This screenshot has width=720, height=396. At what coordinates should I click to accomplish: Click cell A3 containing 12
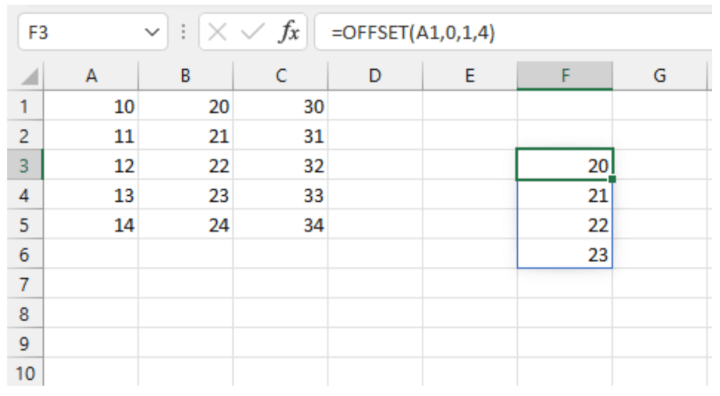coord(91,165)
